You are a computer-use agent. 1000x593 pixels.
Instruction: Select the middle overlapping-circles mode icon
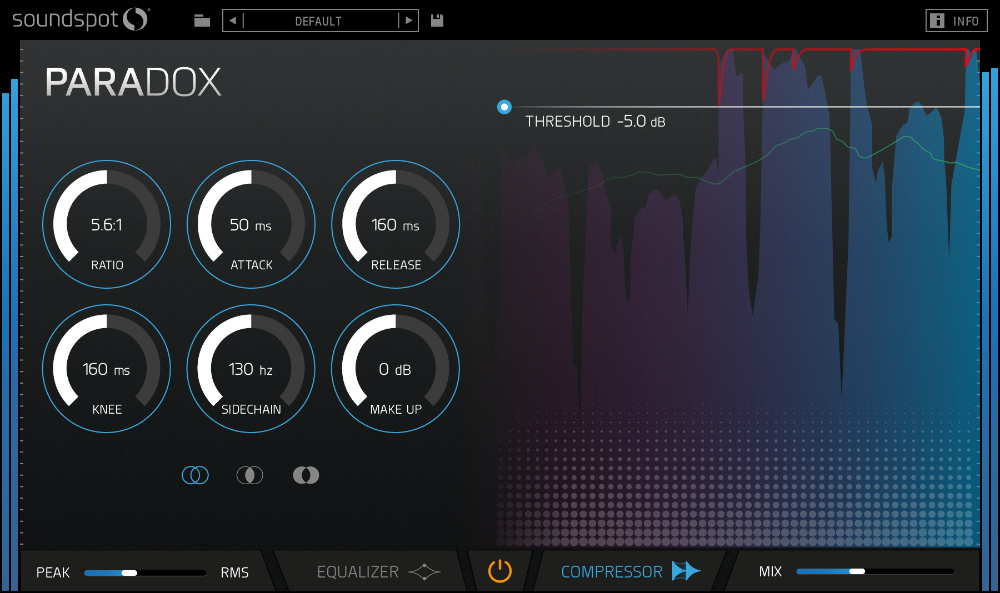[250, 475]
